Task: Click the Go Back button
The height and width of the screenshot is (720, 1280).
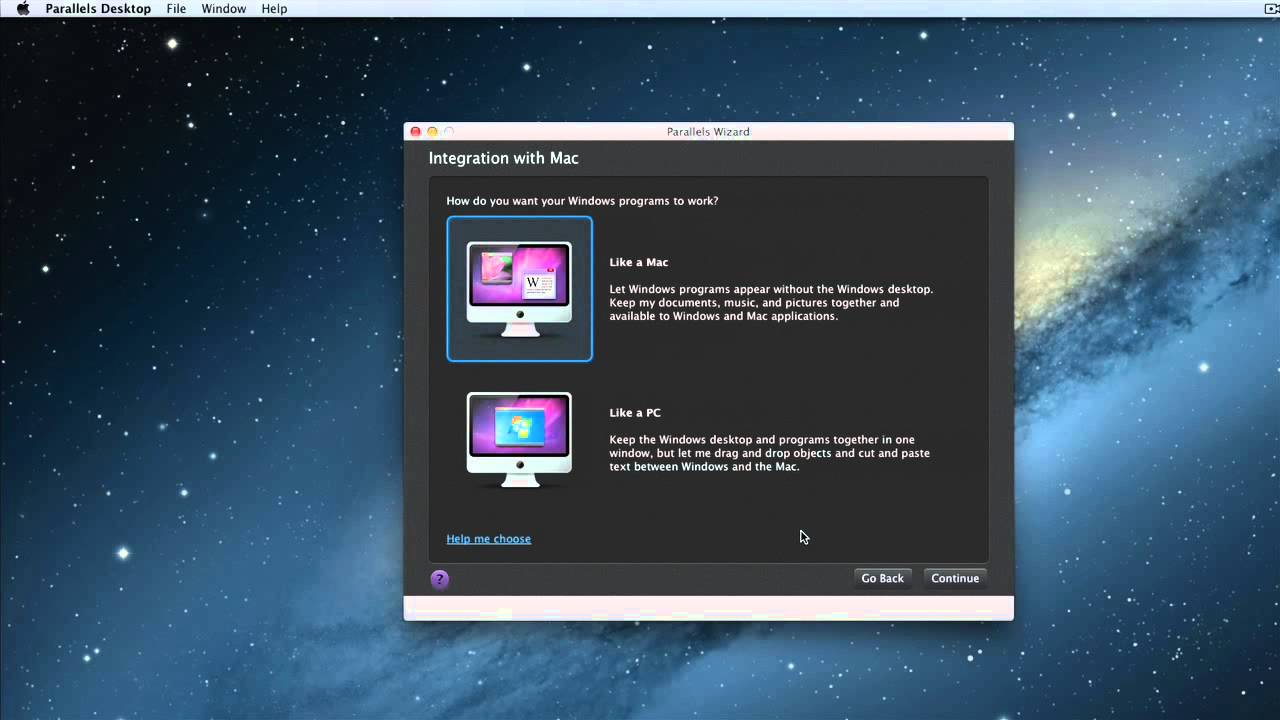Action: click(883, 578)
